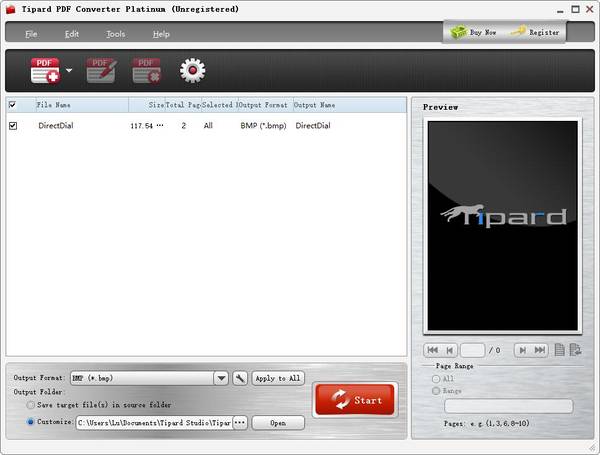Go to last page in preview
The height and width of the screenshot is (455, 600).
tap(540, 350)
